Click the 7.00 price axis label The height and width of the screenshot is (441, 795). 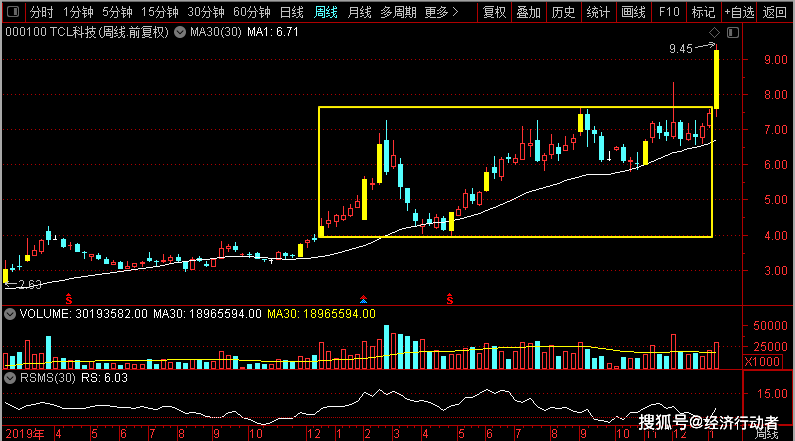pos(776,130)
